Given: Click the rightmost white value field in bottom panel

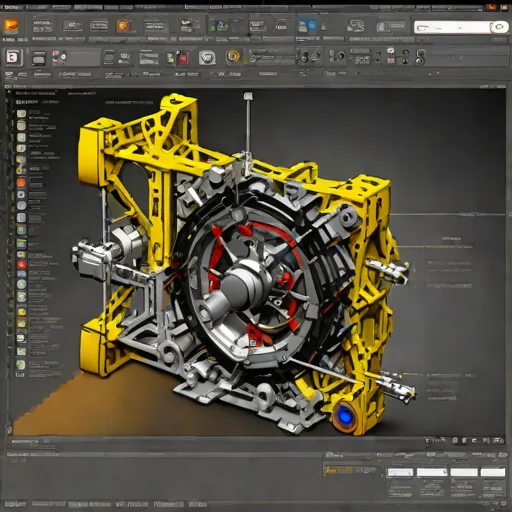Looking at the screenshot, I should pos(493,472).
